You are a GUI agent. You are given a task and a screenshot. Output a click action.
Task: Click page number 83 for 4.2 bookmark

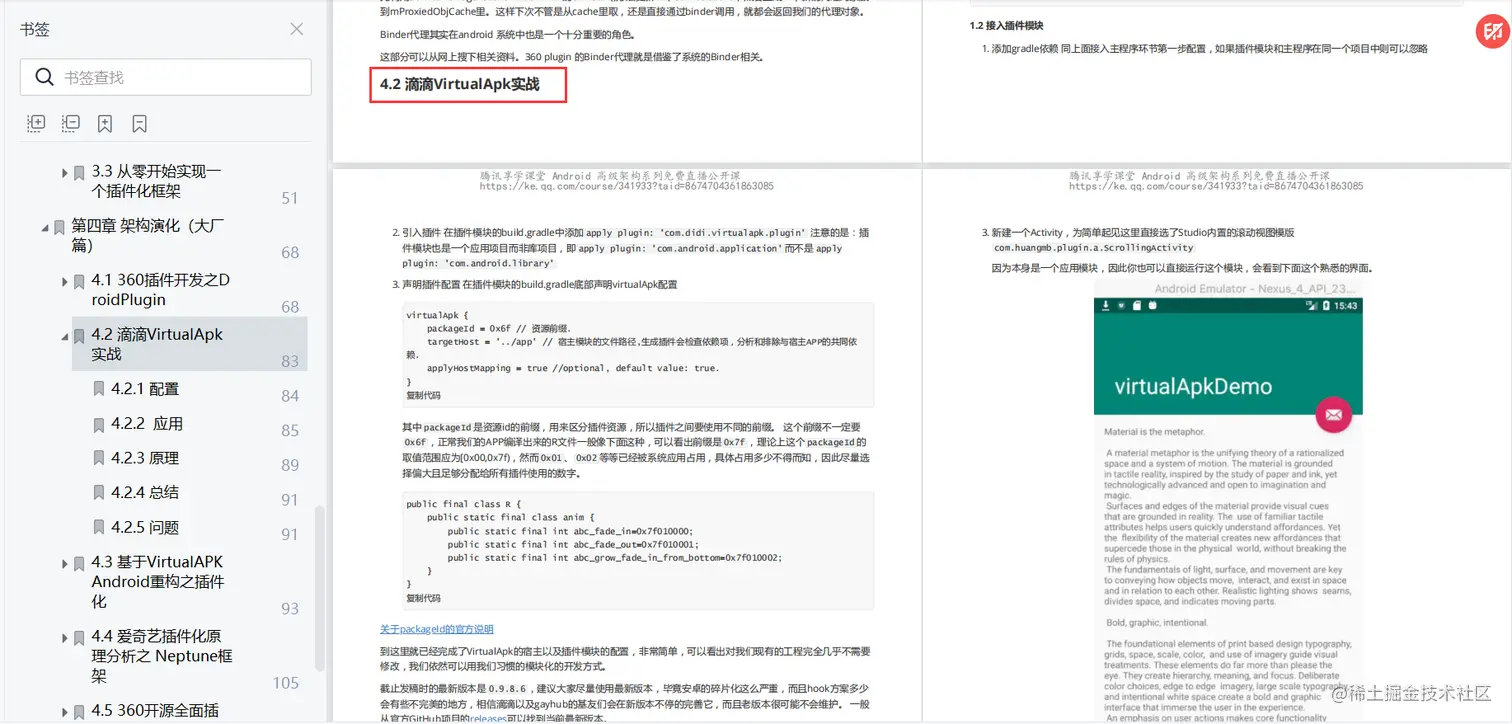290,361
